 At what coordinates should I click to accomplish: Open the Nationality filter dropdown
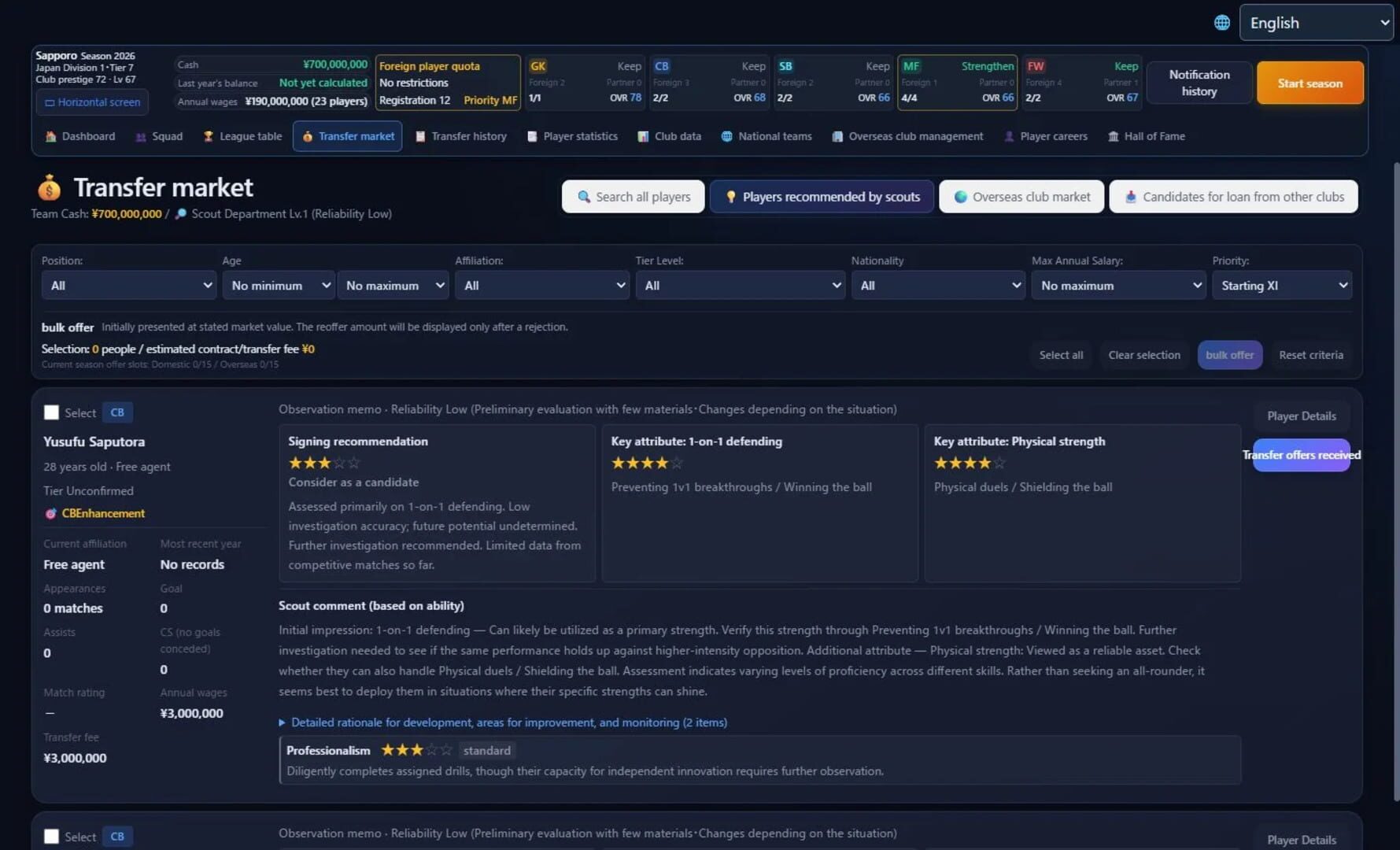click(938, 285)
